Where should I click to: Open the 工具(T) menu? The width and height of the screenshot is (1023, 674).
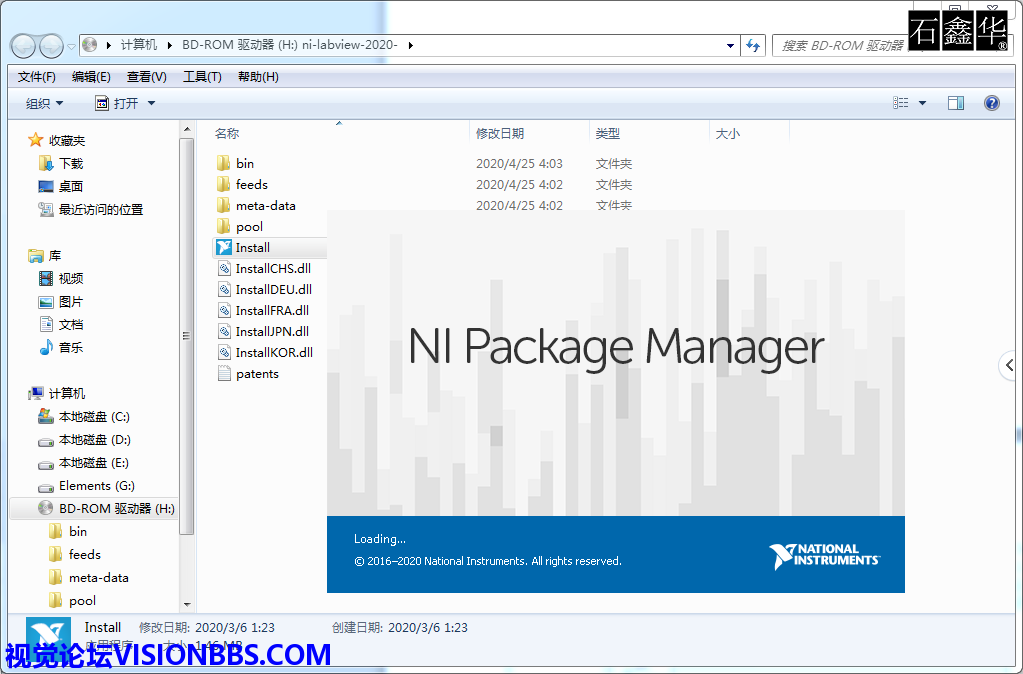click(202, 77)
